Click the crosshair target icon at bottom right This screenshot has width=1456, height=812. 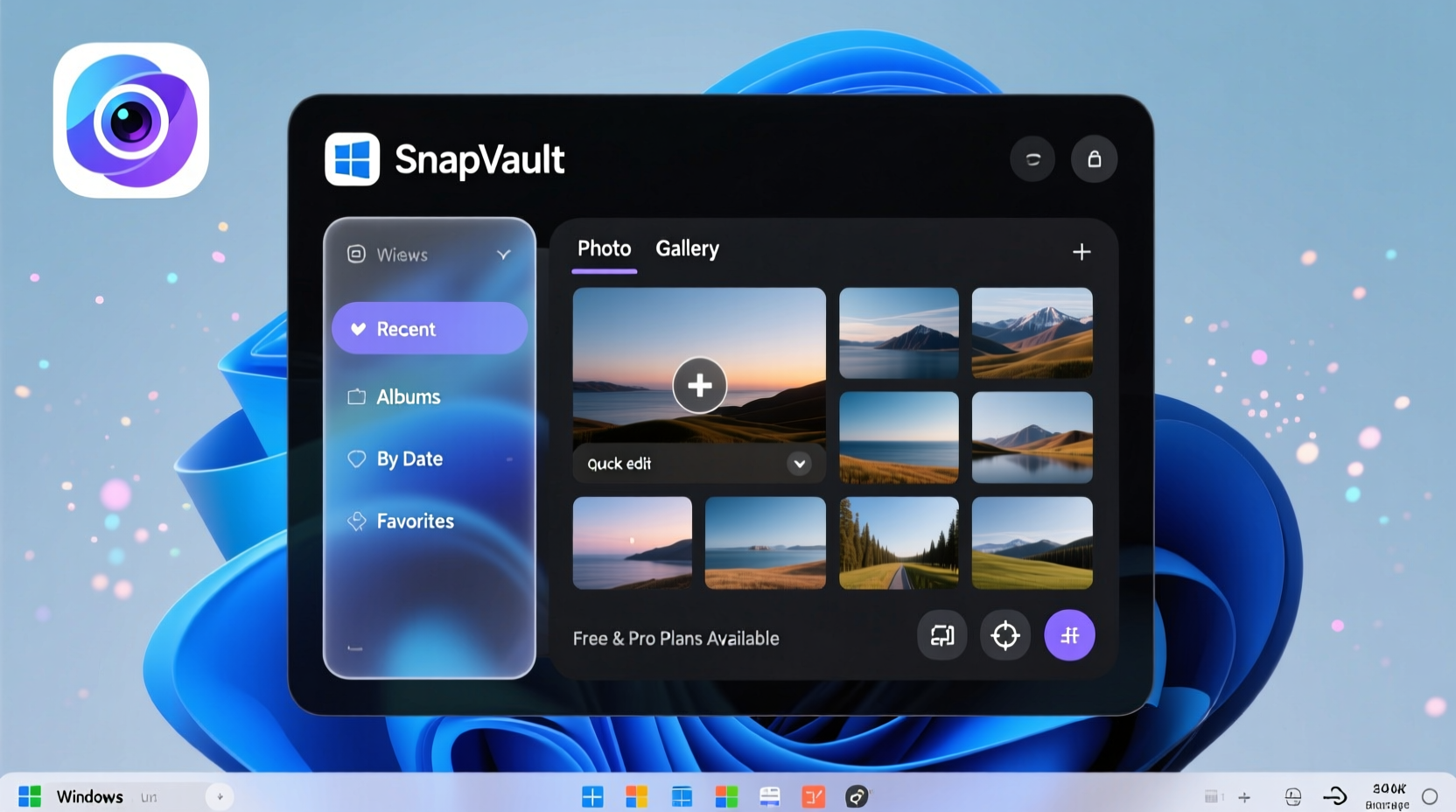[1004, 636]
